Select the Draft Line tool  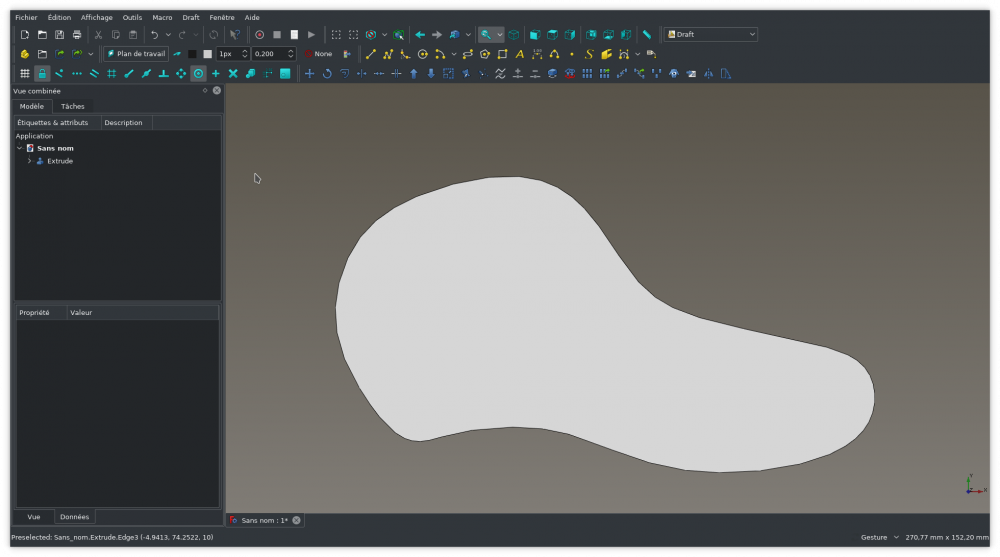(371, 54)
